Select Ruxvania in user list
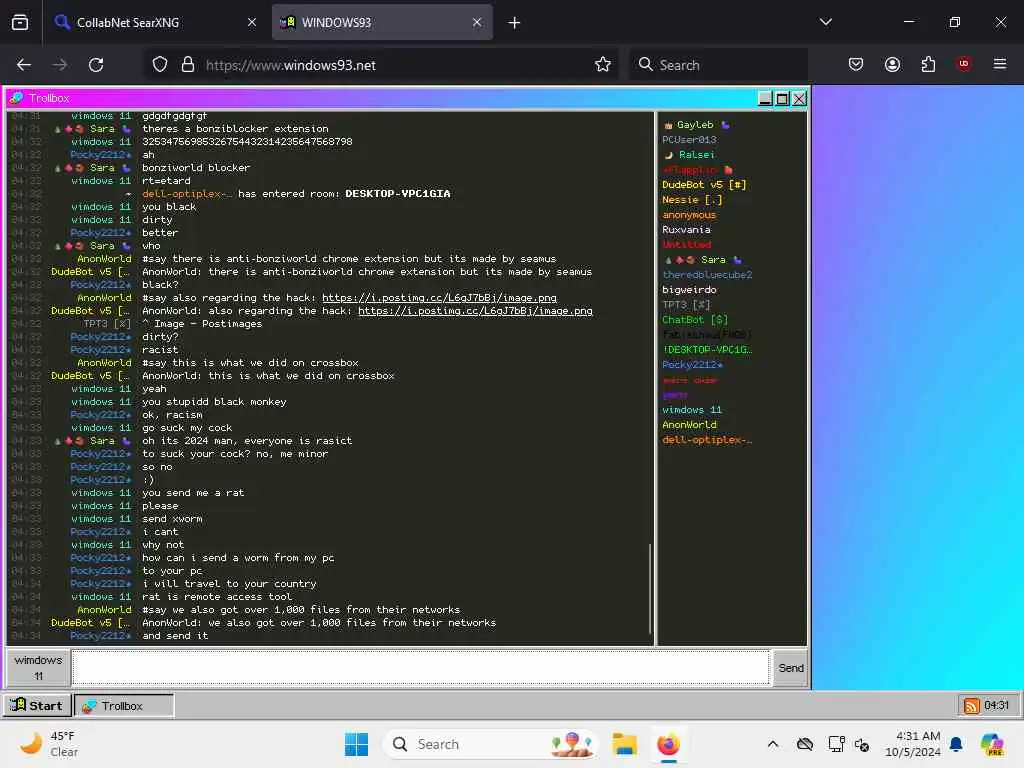 click(686, 230)
